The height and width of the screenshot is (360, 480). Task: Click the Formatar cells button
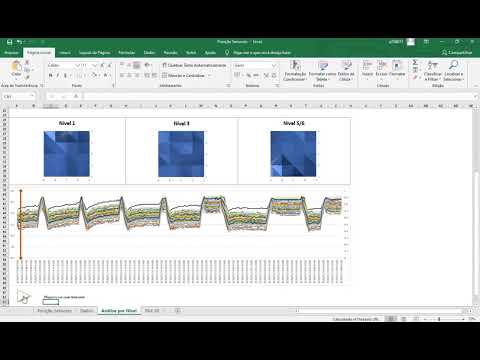pos(397,69)
